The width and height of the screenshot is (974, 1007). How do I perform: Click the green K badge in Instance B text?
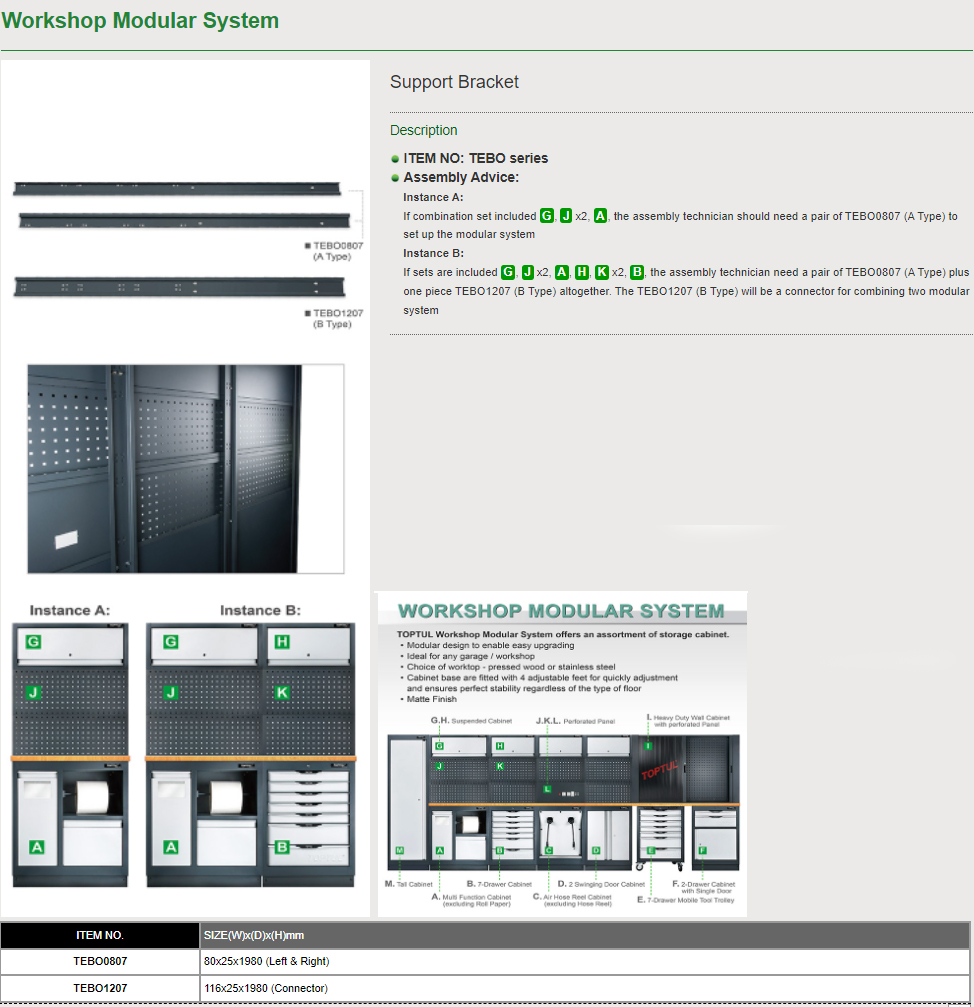pos(601,272)
